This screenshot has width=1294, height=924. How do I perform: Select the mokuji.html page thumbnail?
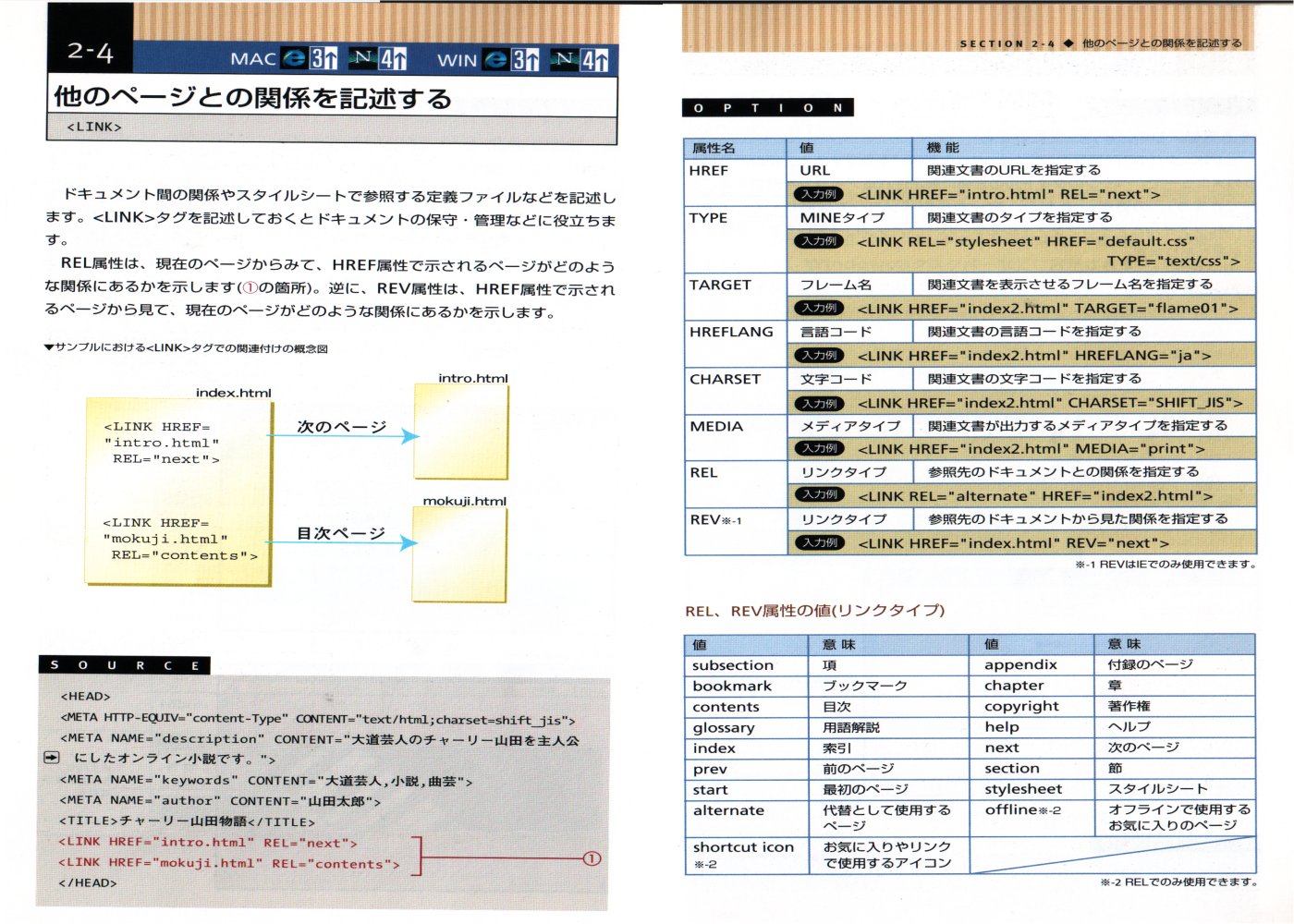point(459,554)
